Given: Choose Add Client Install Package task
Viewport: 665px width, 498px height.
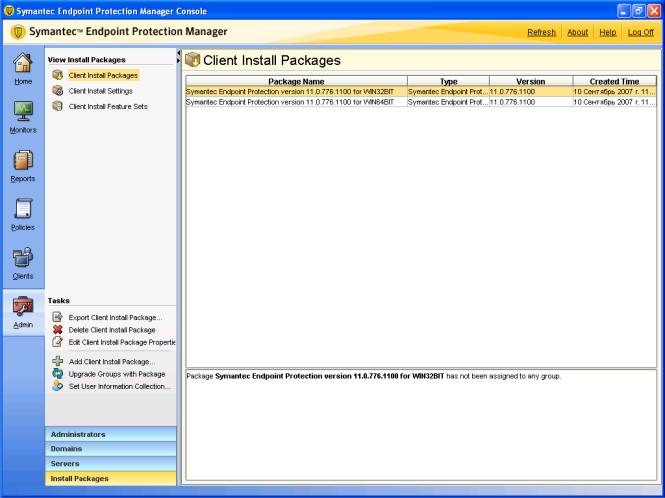Looking at the screenshot, I should [x=112, y=361].
